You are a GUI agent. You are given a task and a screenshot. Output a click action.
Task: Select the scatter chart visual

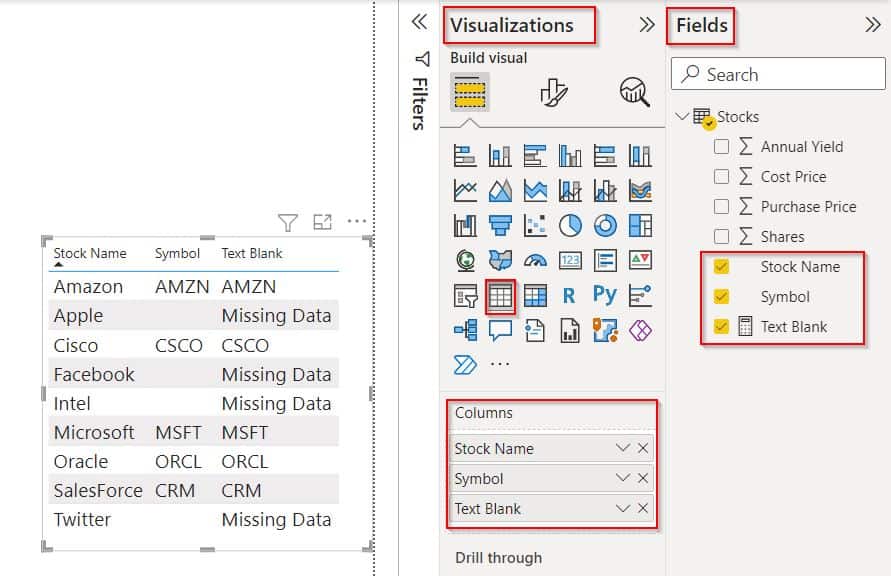click(535, 226)
